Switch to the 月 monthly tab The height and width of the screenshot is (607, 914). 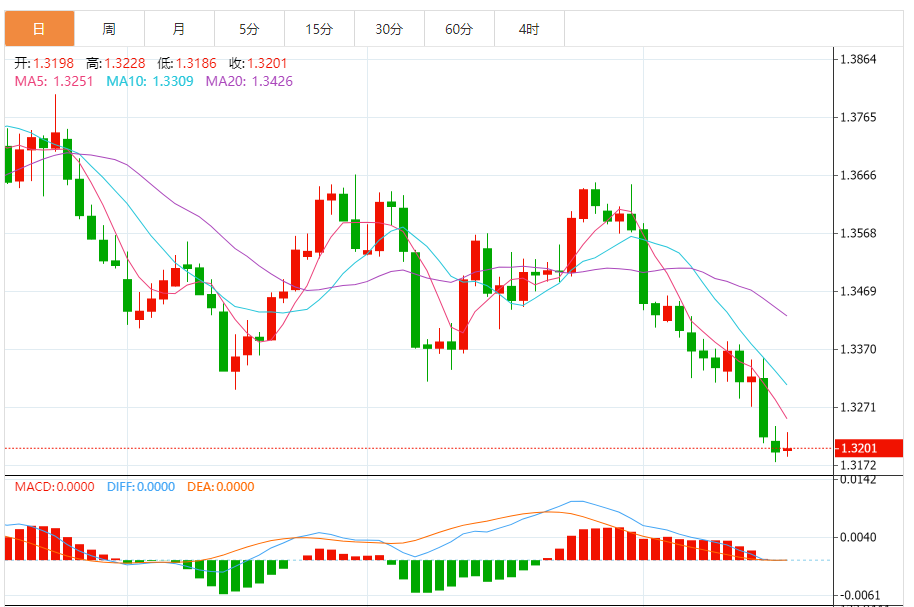tap(180, 29)
